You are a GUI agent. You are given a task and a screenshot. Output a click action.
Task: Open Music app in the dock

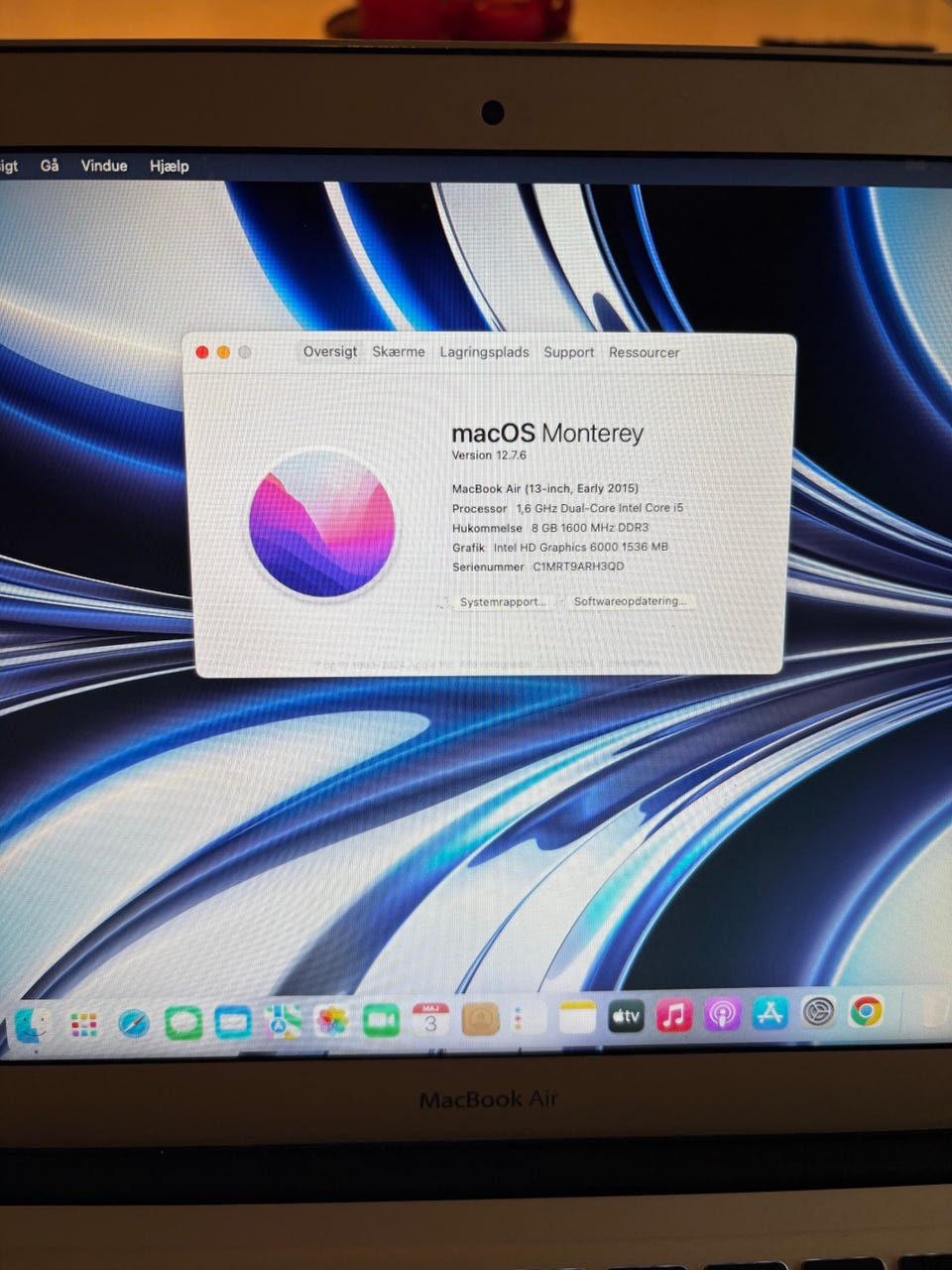coord(674,1015)
